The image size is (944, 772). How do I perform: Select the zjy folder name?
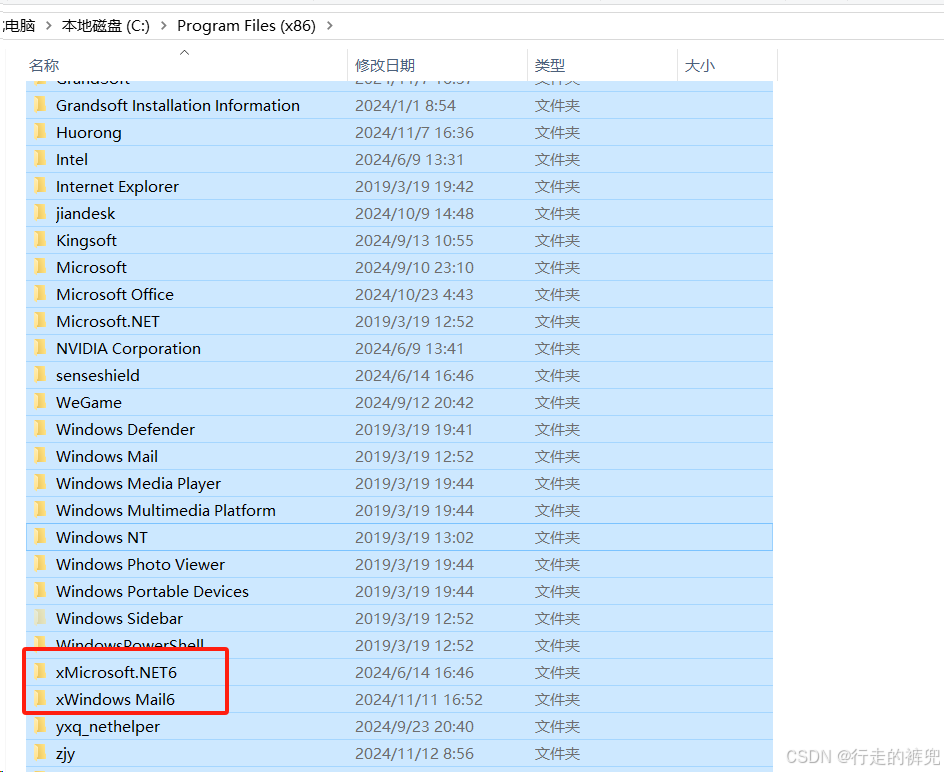(66, 754)
